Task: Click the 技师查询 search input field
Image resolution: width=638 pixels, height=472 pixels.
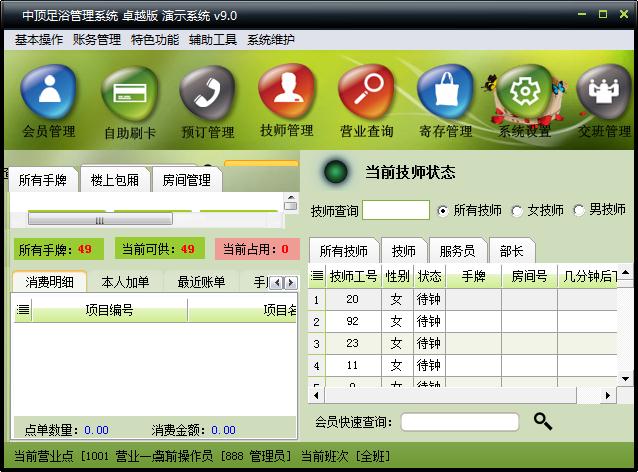Action: coord(396,210)
